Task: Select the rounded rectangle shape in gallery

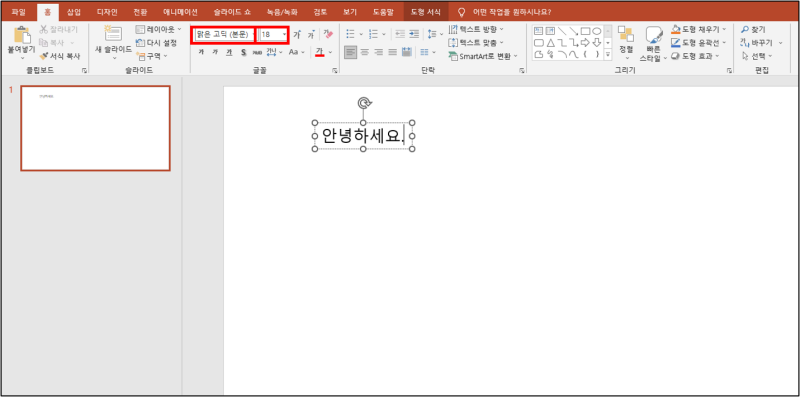Action: [538, 42]
